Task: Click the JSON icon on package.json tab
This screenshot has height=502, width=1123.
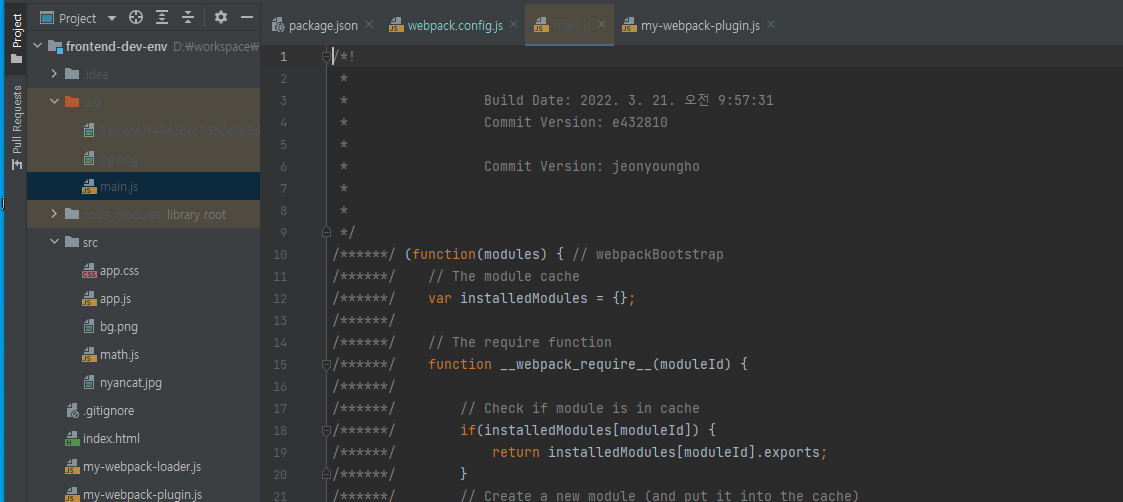Action: [x=279, y=25]
